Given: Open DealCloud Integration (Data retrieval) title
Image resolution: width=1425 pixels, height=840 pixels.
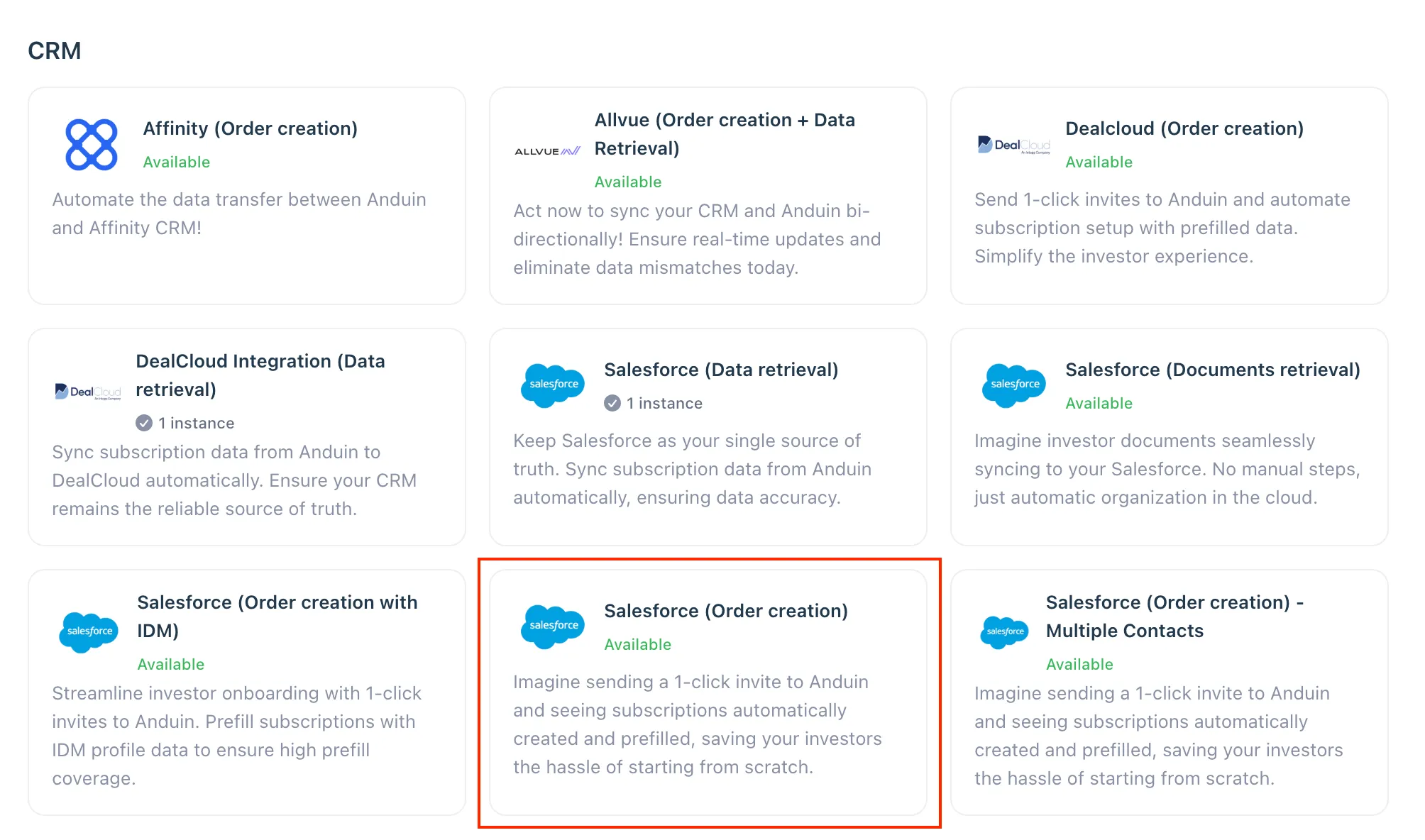Looking at the screenshot, I should pyautogui.click(x=260, y=375).
